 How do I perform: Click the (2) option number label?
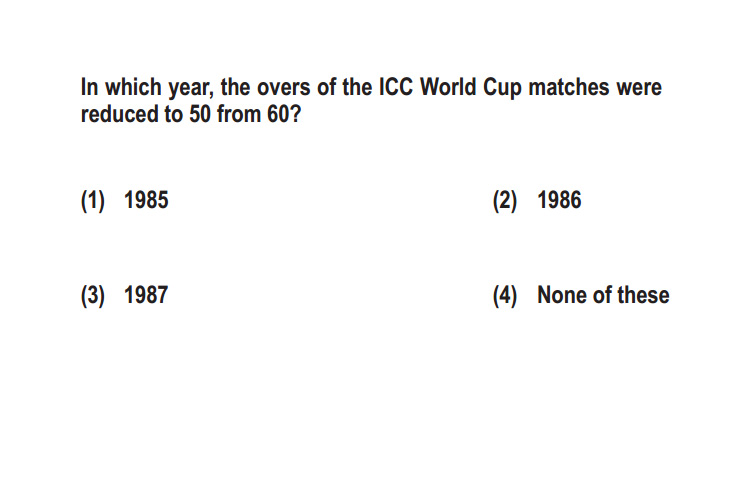click(505, 200)
